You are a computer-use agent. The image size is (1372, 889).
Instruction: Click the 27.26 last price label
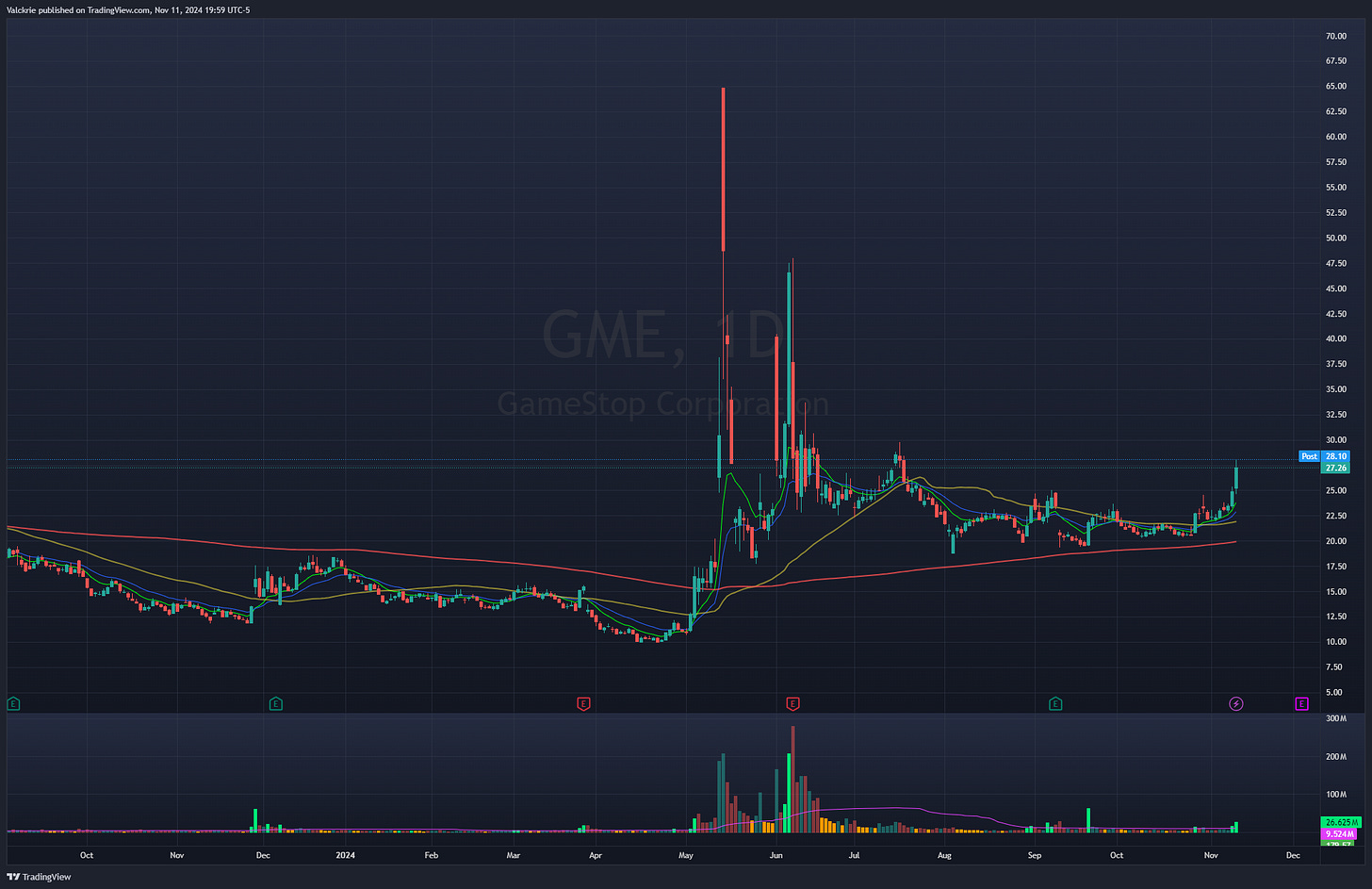click(1335, 468)
